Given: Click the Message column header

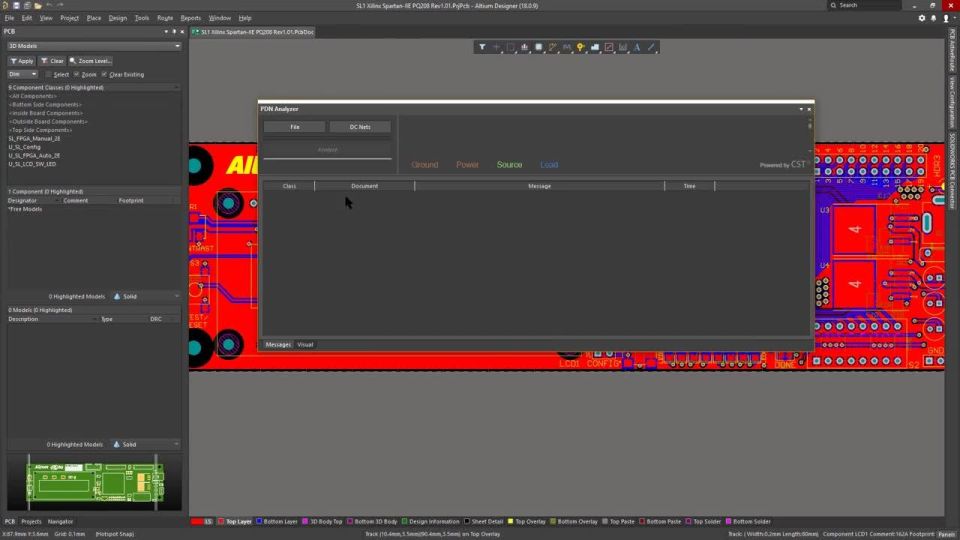Looking at the screenshot, I should point(539,186).
